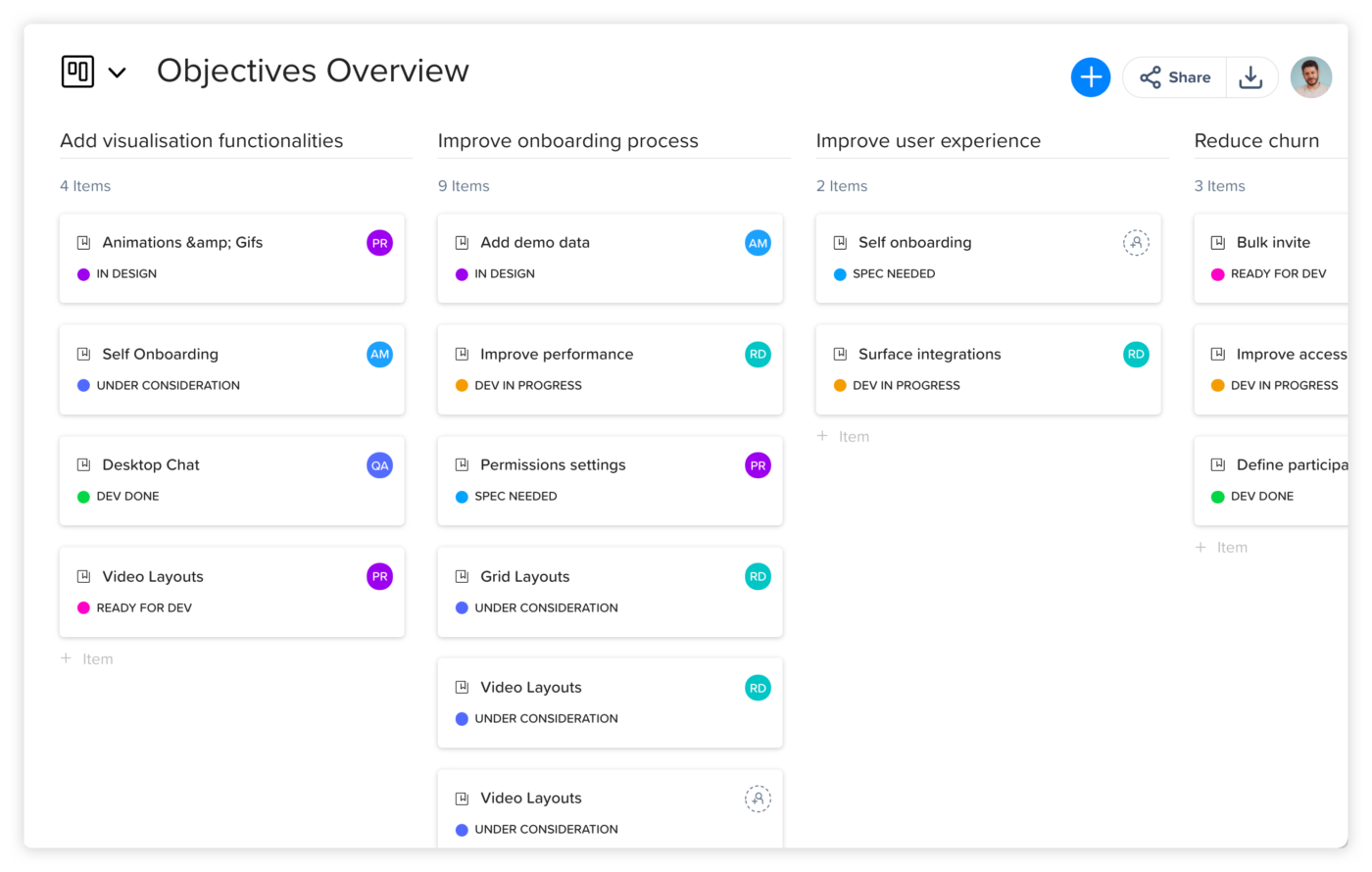Click the QA avatar on Desktop Chat card

tap(379, 465)
